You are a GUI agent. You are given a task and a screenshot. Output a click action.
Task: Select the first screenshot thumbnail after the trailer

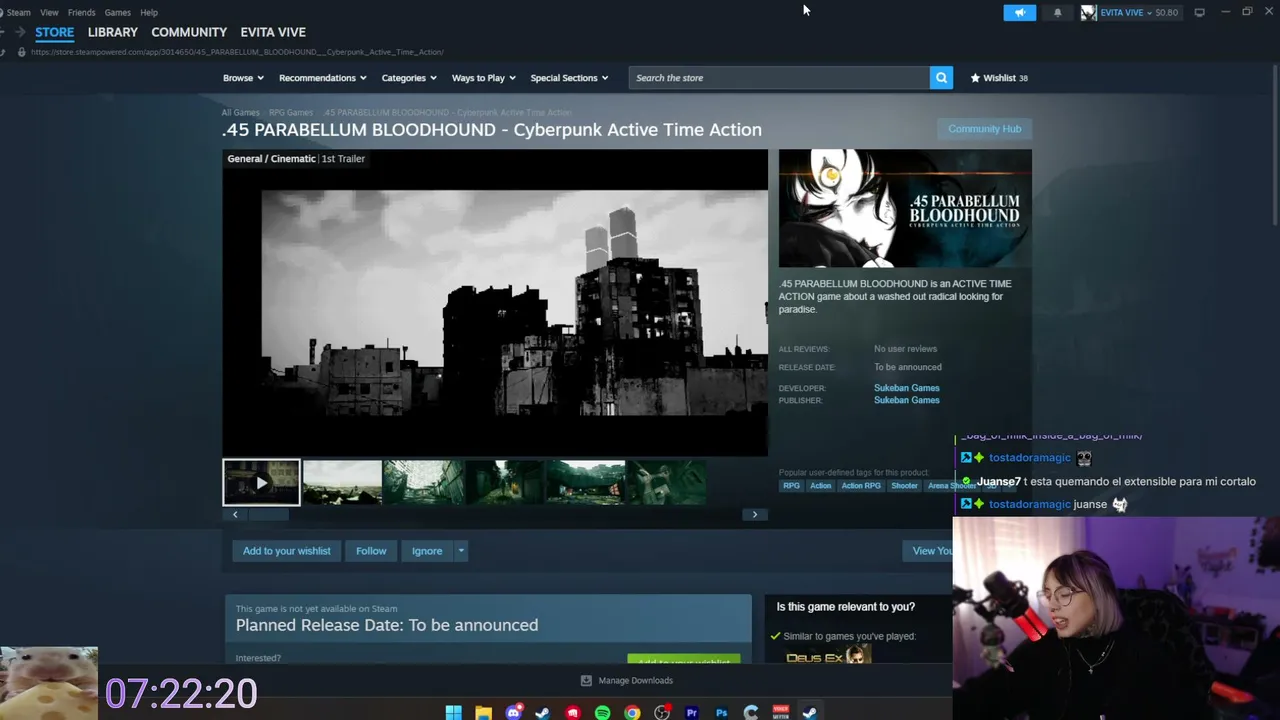tap(342, 482)
